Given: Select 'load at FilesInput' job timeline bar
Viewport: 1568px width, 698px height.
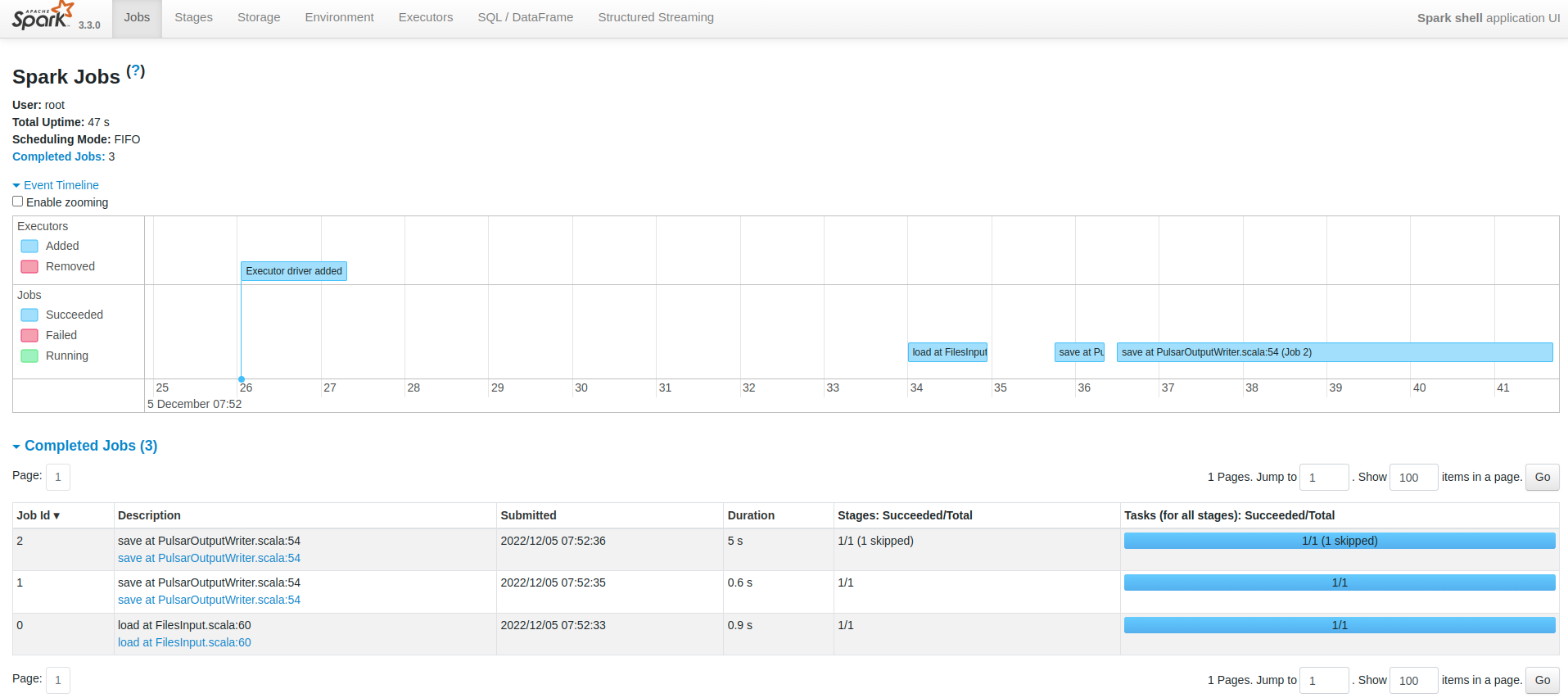Looking at the screenshot, I should [948, 352].
